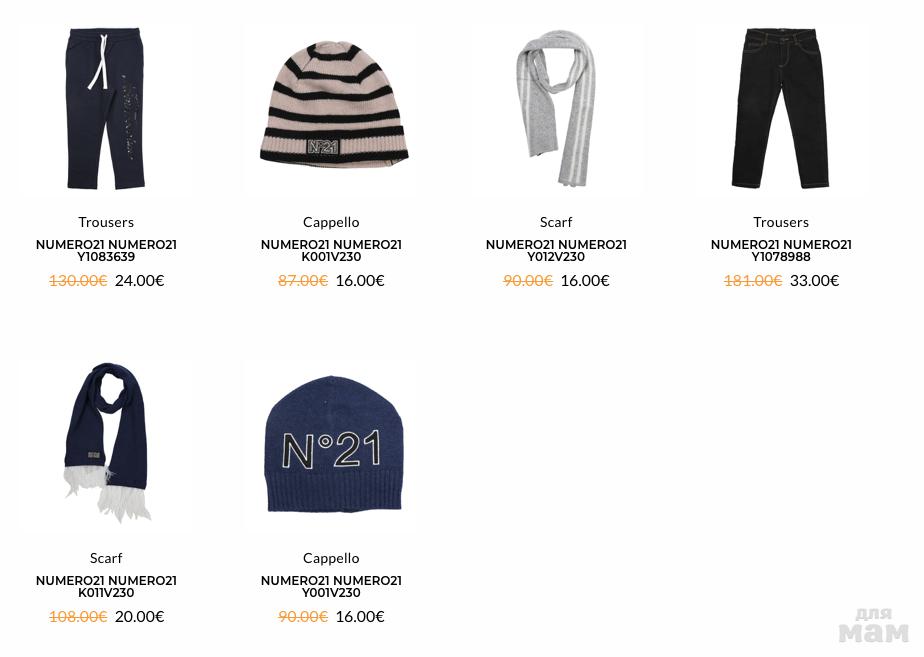Click the Trousers label above Y1078988

click(x=781, y=222)
